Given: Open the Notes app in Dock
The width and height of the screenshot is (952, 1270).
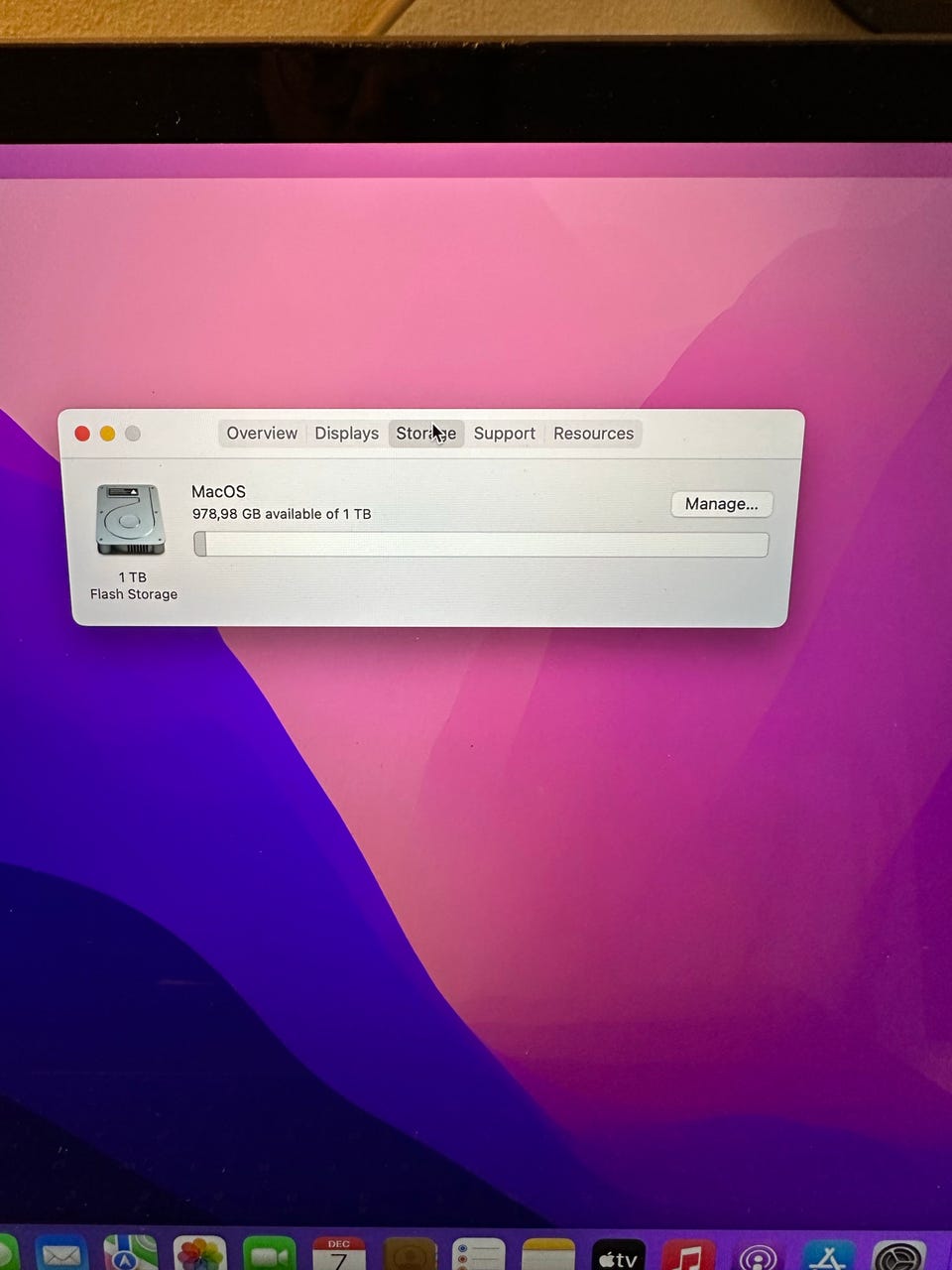Looking at the screenshot, I should point(548,1254).
